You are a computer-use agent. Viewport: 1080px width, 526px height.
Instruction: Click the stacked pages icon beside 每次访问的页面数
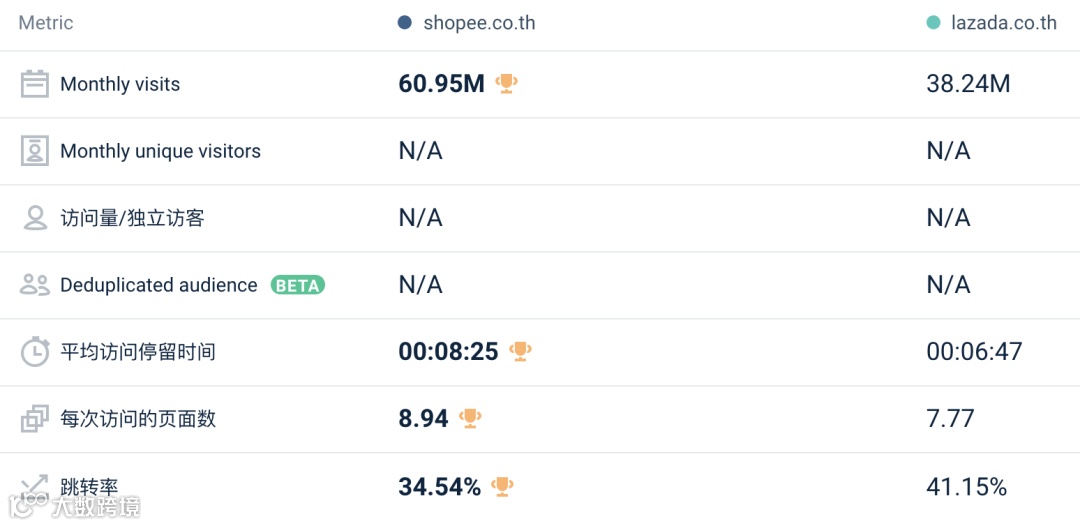[x=34, y=418]
